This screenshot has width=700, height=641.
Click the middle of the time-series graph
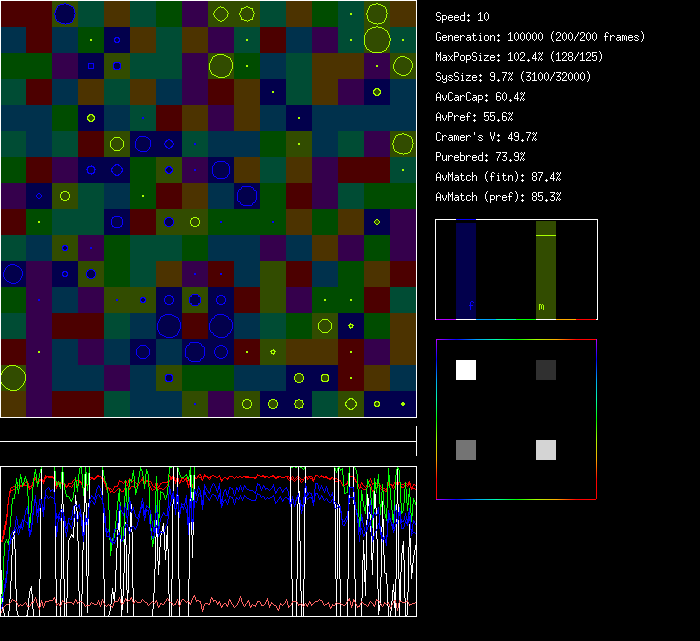point(208,541)
